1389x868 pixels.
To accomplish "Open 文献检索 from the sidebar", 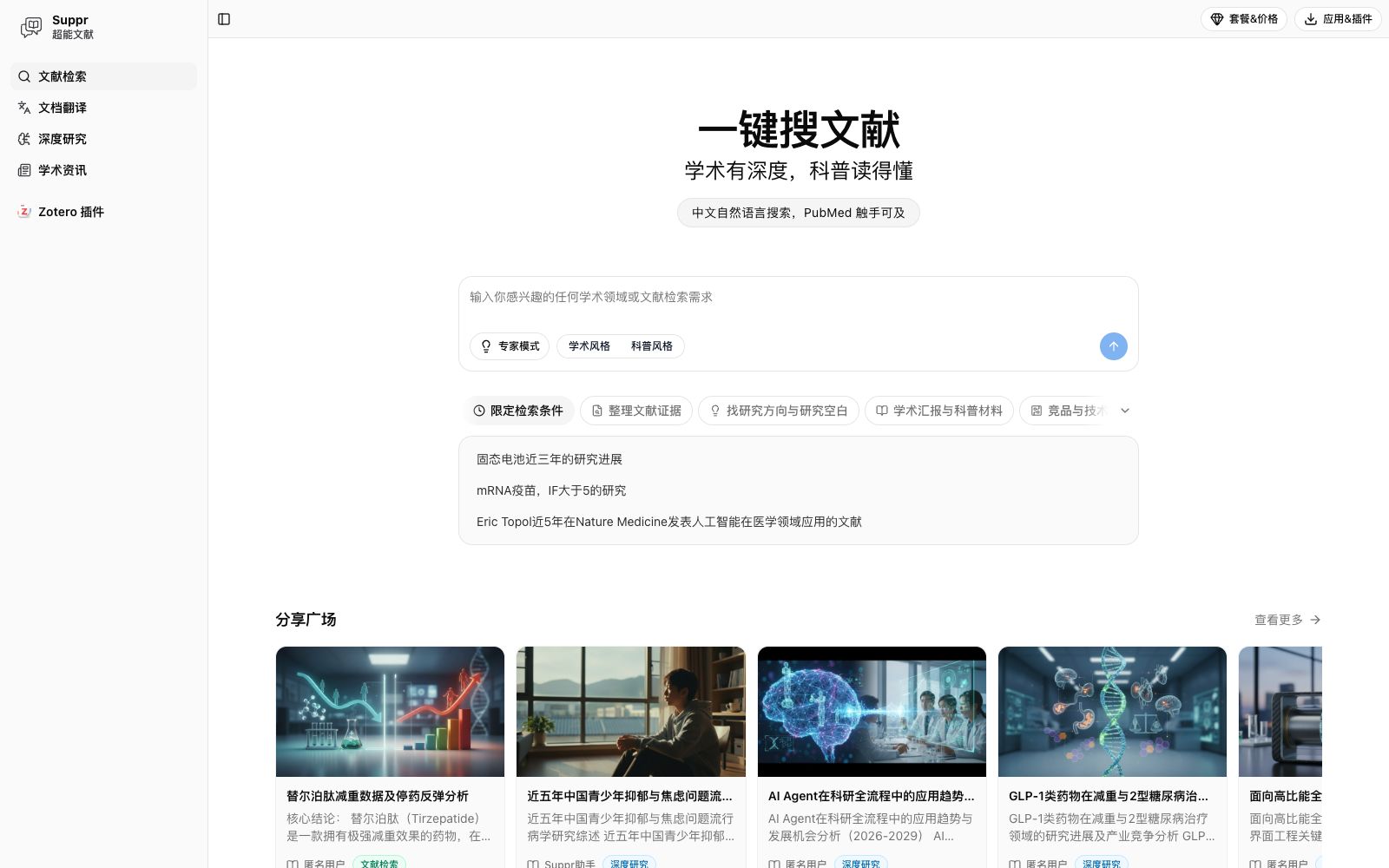I will pyautogui.click(x=103, y=76).
